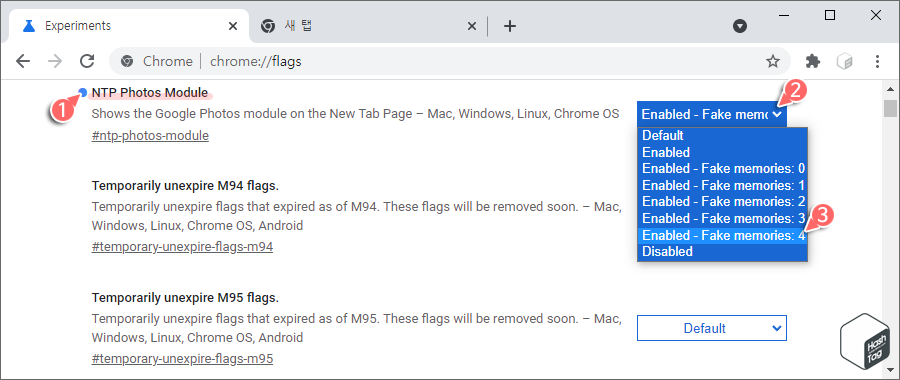The height and width of the screenshot is (380, 900).
Task: Reload the chrome://flags page
Action: pos(87,61)
